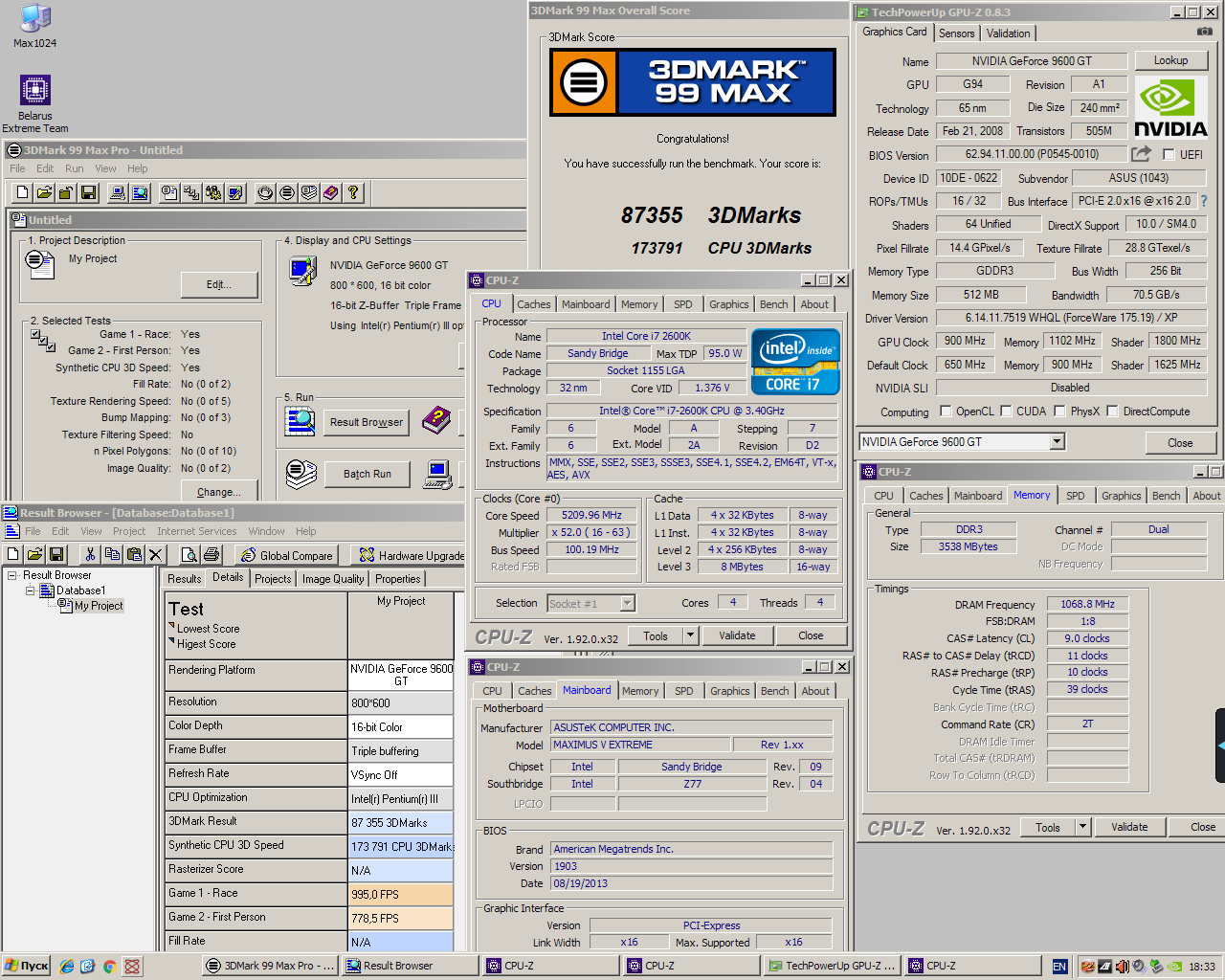Click Result Browser button in Run section
The image size is (1225, 980).
click(367, 422)
